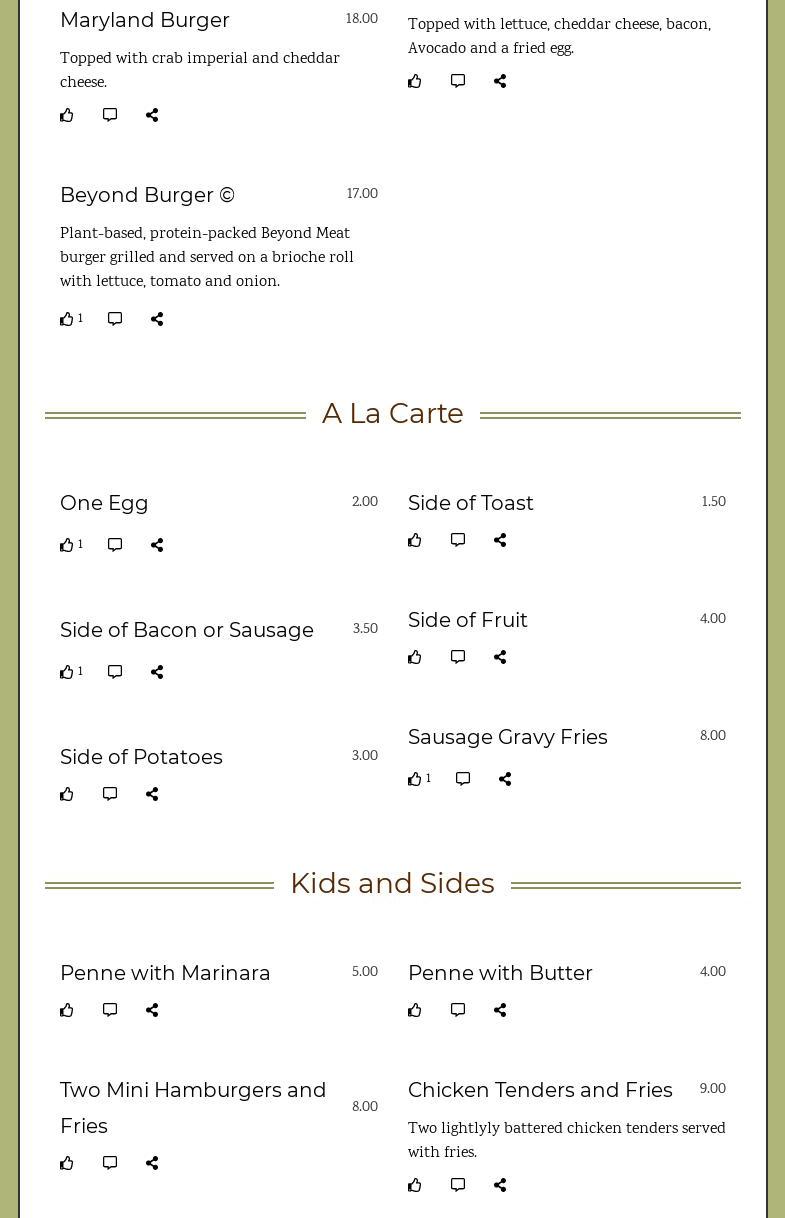Comment on Sausage Gravy Fries
This screenshot has width=785, height=1218.
463,779
